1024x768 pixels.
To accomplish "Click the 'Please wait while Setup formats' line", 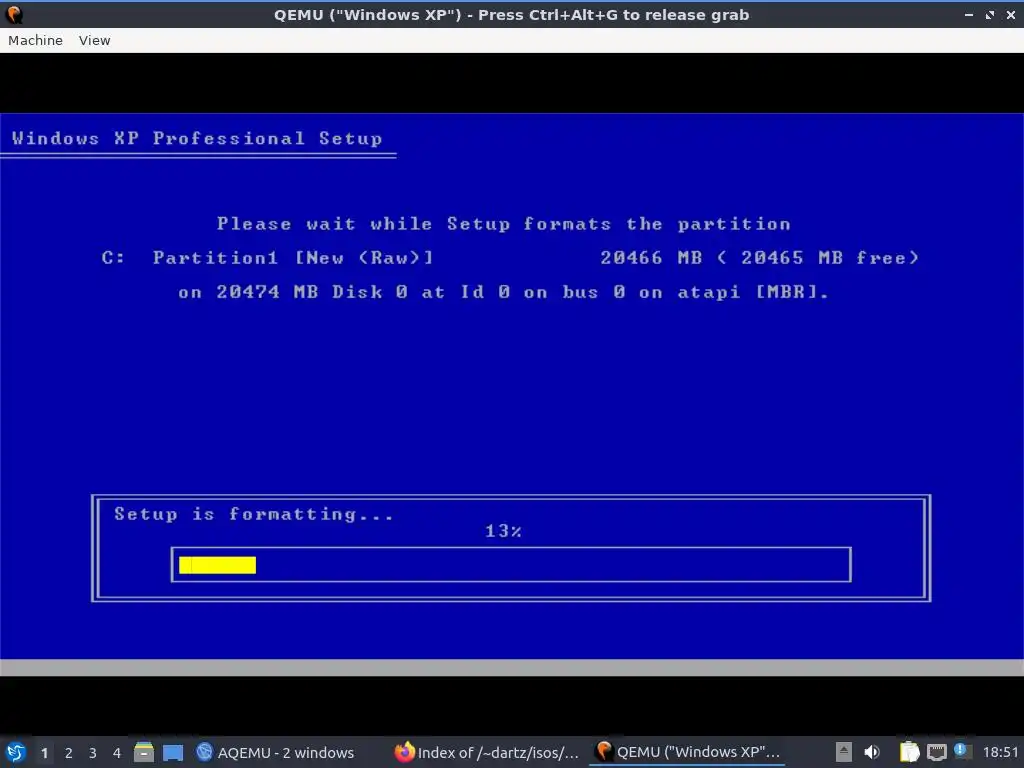I will point(504,223).
